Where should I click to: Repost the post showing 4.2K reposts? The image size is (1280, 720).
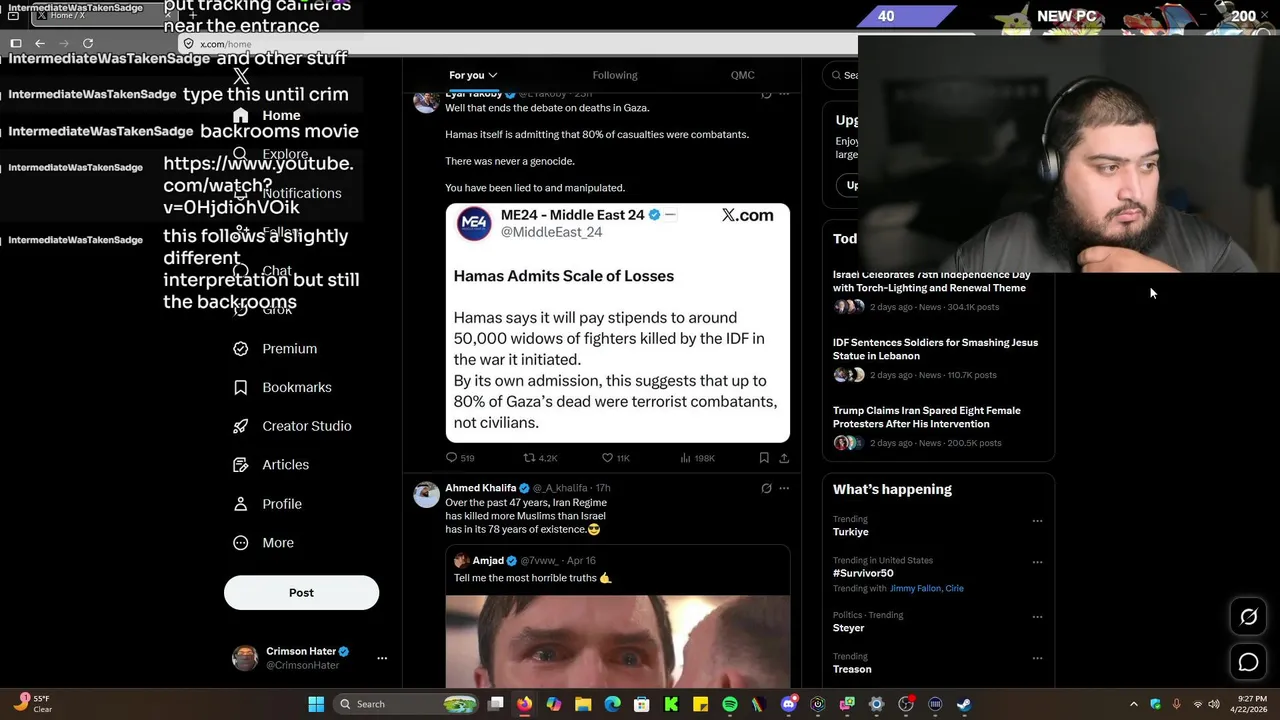541,458
